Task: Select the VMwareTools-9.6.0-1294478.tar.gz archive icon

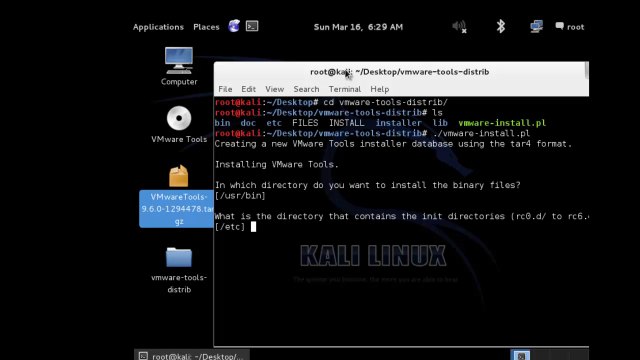Action: (179, 195)
